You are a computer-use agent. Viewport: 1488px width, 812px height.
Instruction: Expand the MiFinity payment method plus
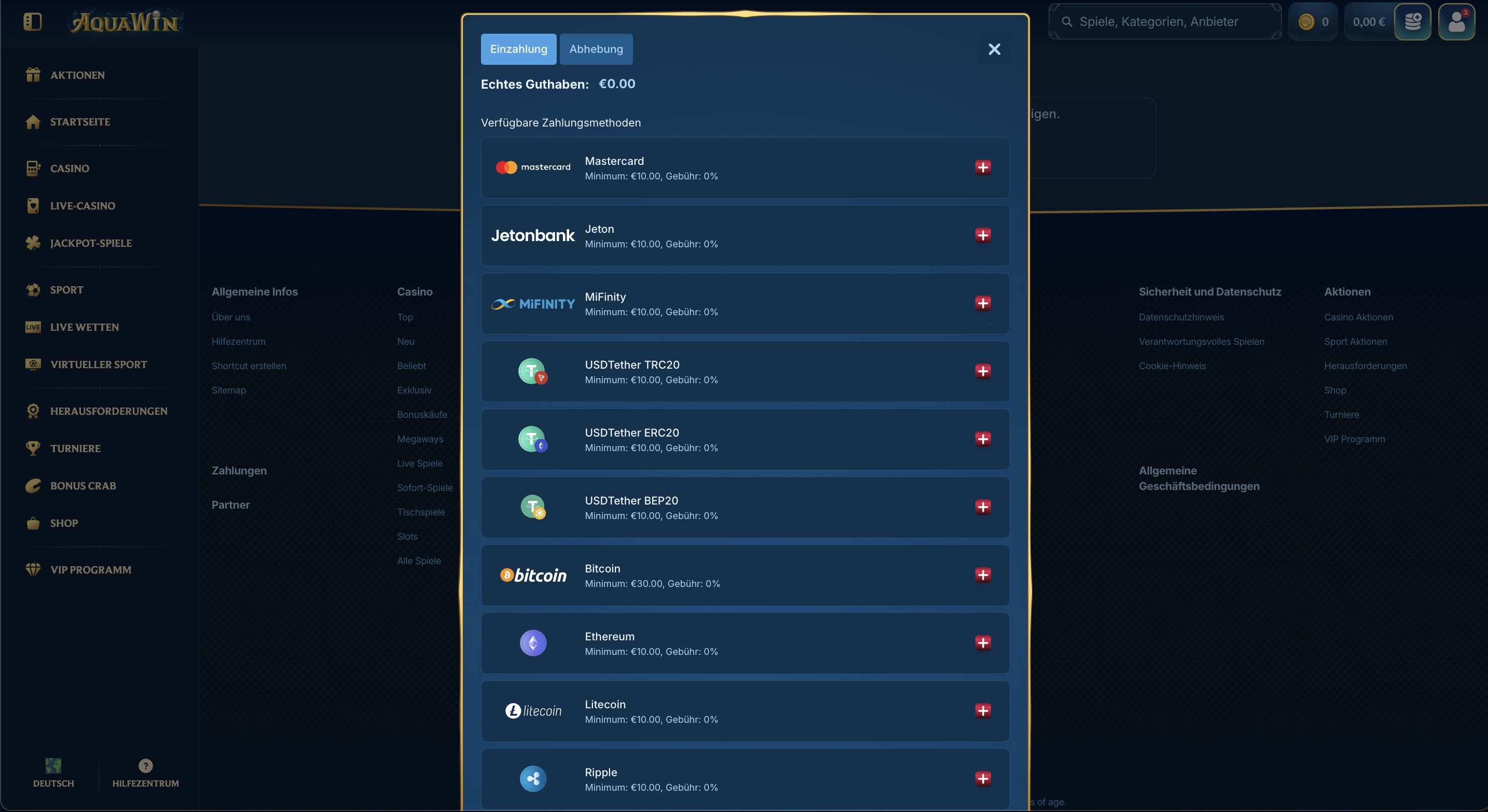(983, 303)
